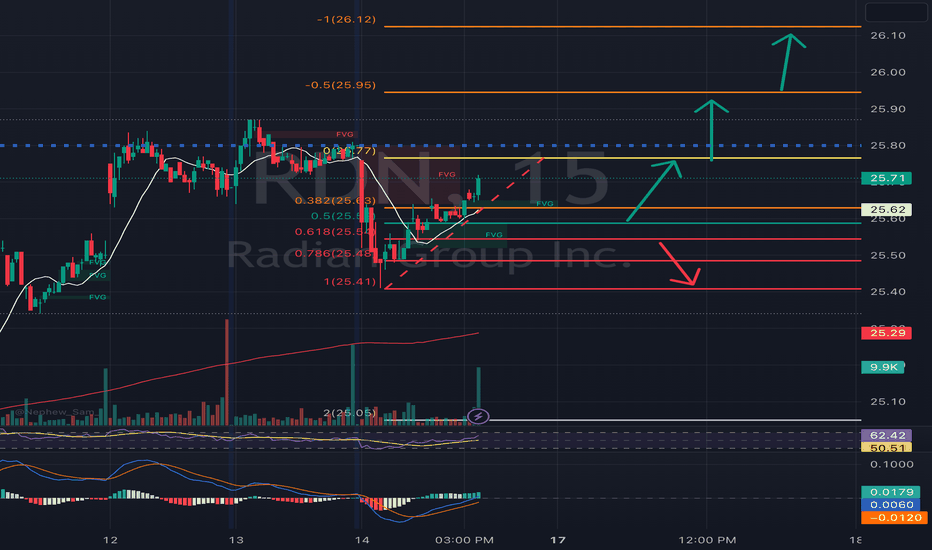
Task: Select the -1(26.12) Fibonacci level label
Action: coord(347,20)
